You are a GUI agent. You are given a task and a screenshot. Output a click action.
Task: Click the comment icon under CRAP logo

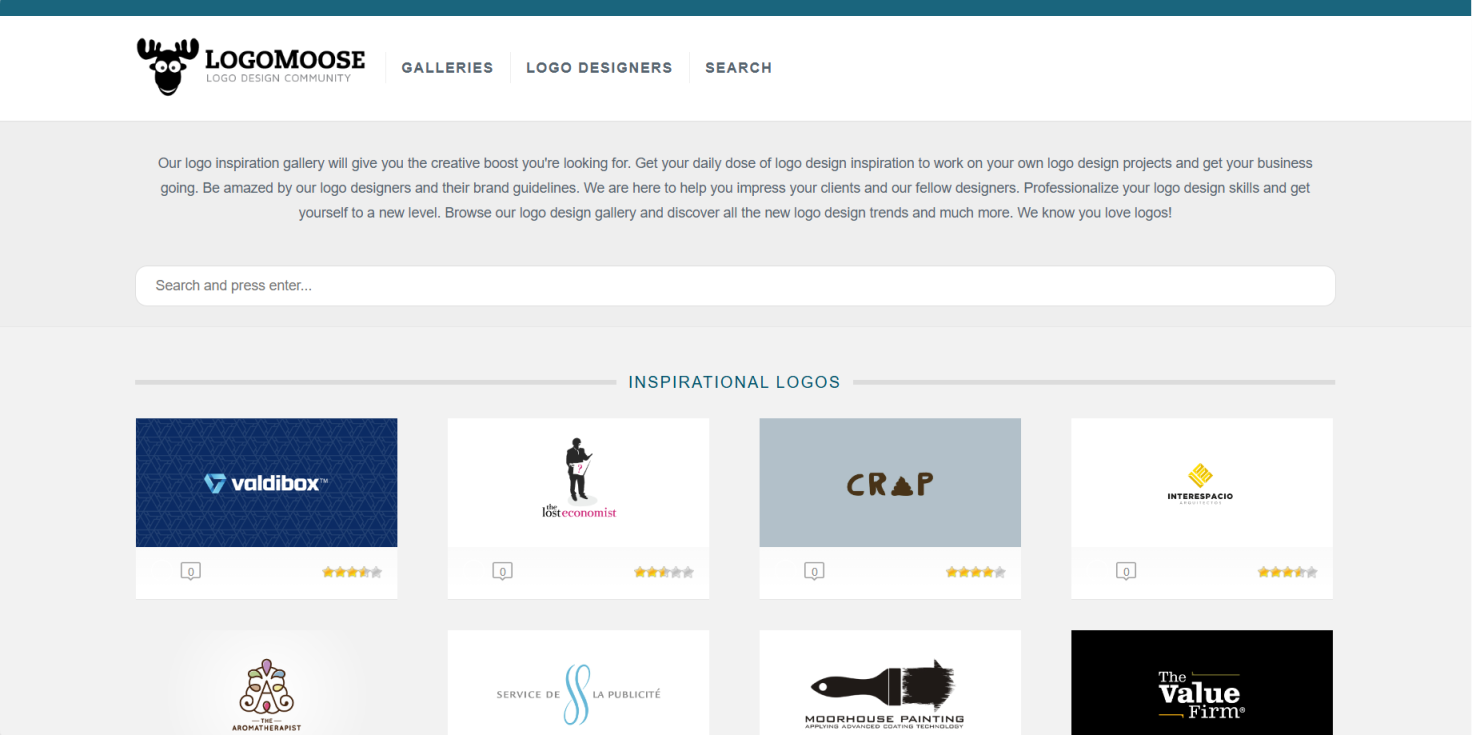tap(815, 571)
